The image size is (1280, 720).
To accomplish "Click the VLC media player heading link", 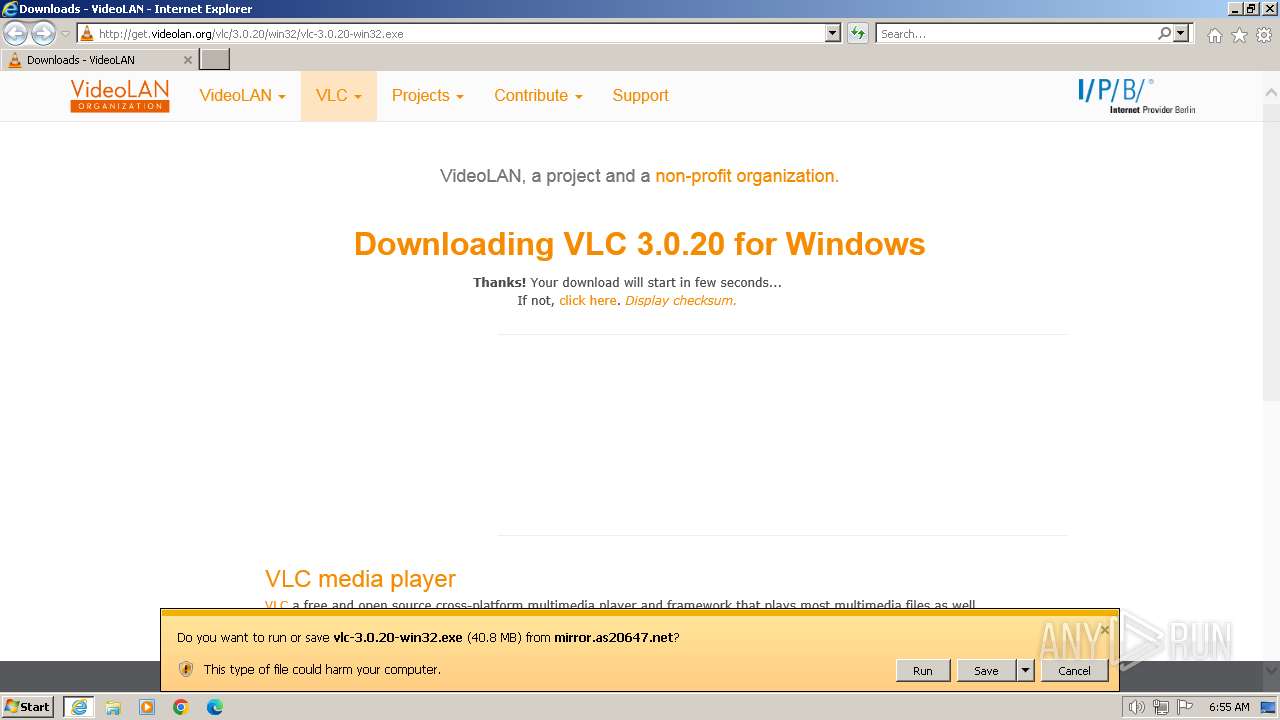I will click(x=360, y=579).
